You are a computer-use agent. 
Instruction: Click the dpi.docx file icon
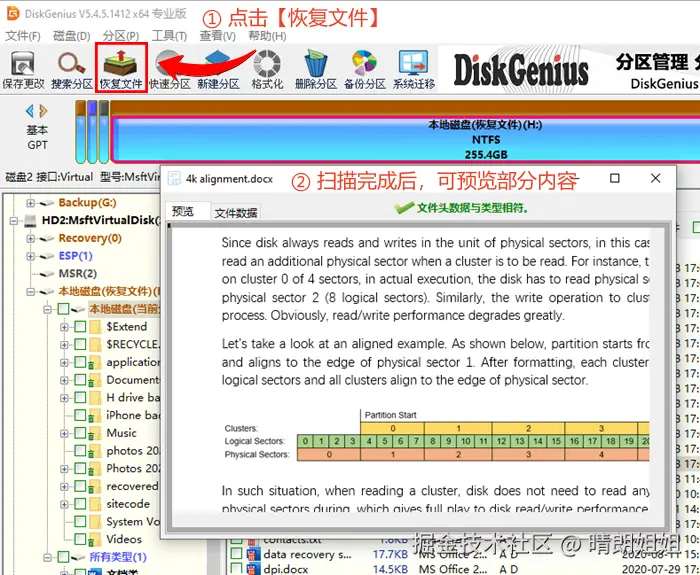[x=254, y=569]
